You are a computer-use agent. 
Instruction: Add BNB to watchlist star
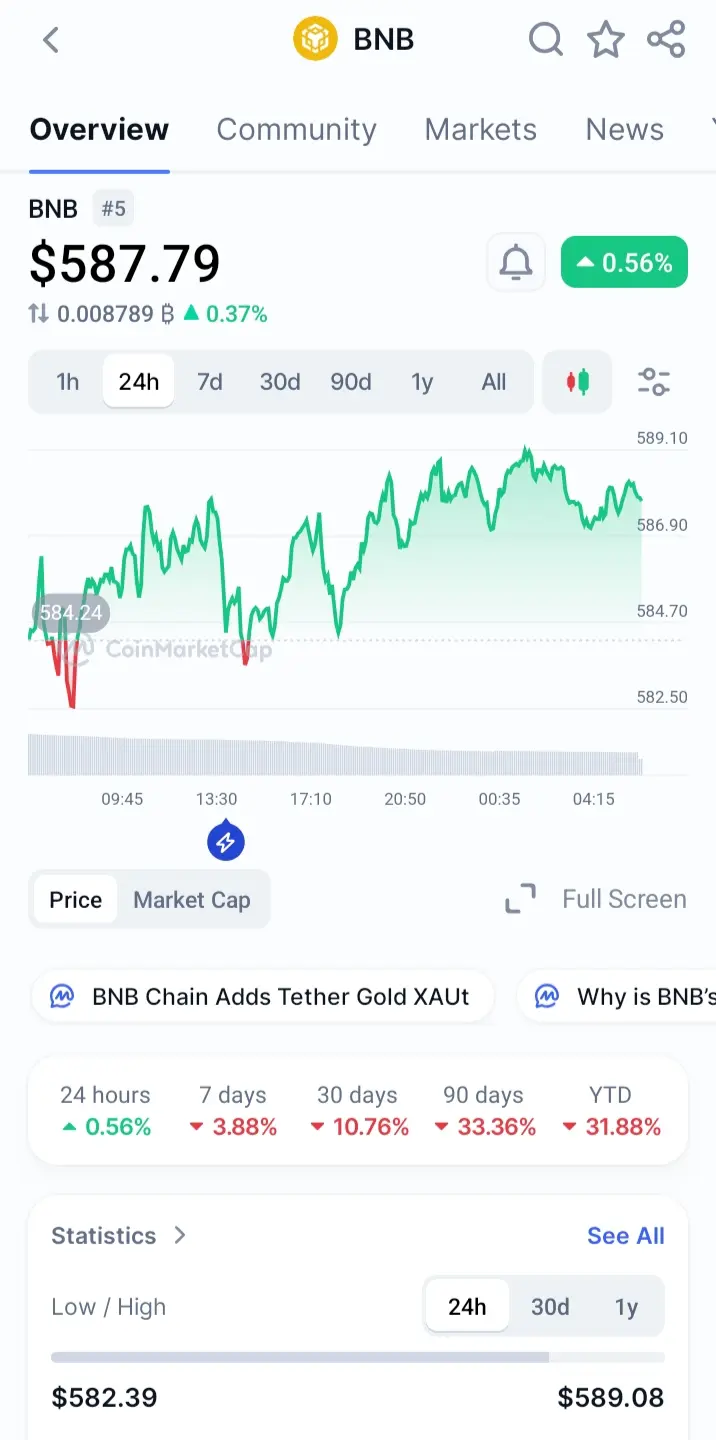[x=605, y=40]
